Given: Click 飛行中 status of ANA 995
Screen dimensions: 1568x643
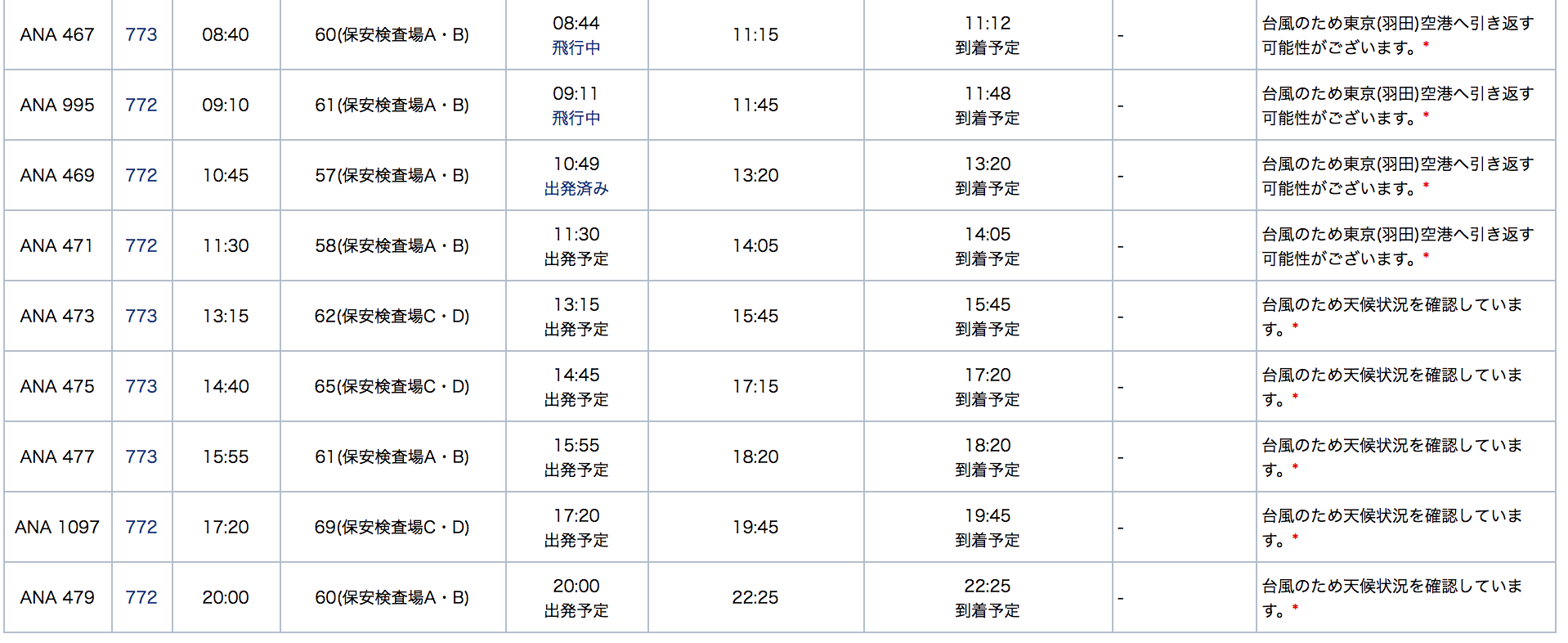Looking at the screenshot, I should click(x=576, y=118).
